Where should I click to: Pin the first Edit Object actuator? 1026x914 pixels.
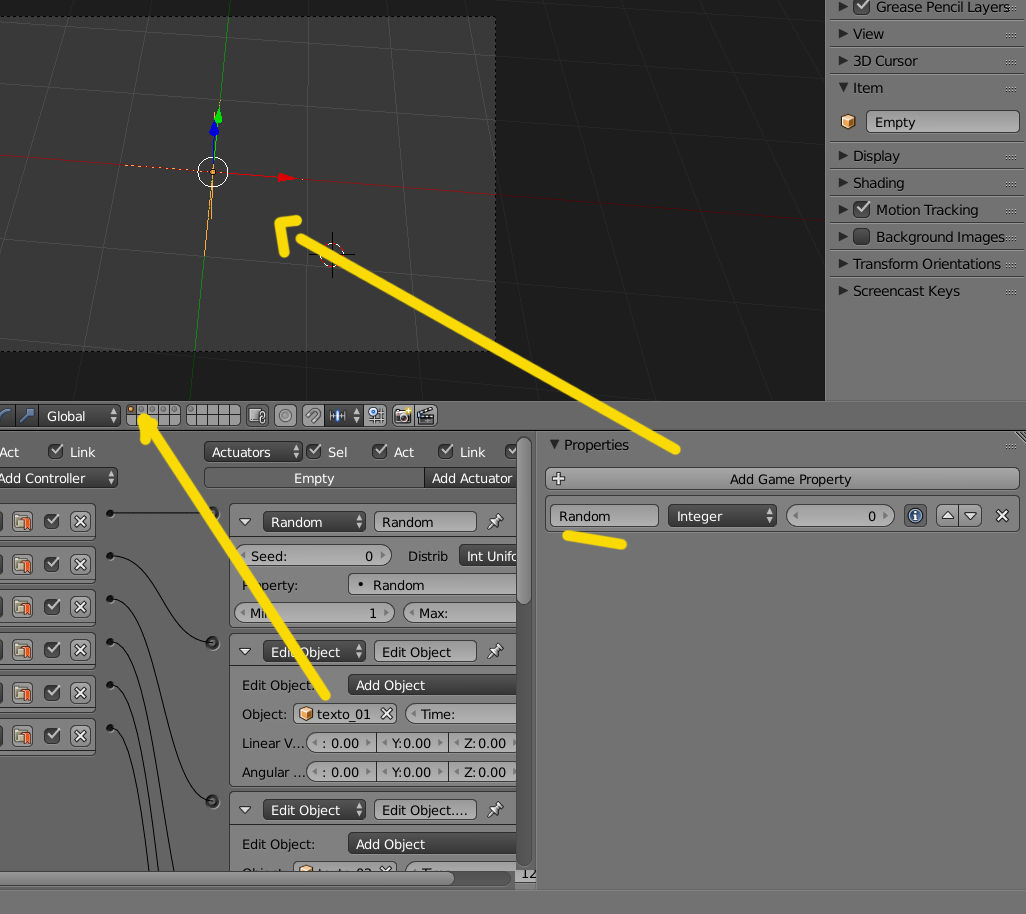pos(495,651)
